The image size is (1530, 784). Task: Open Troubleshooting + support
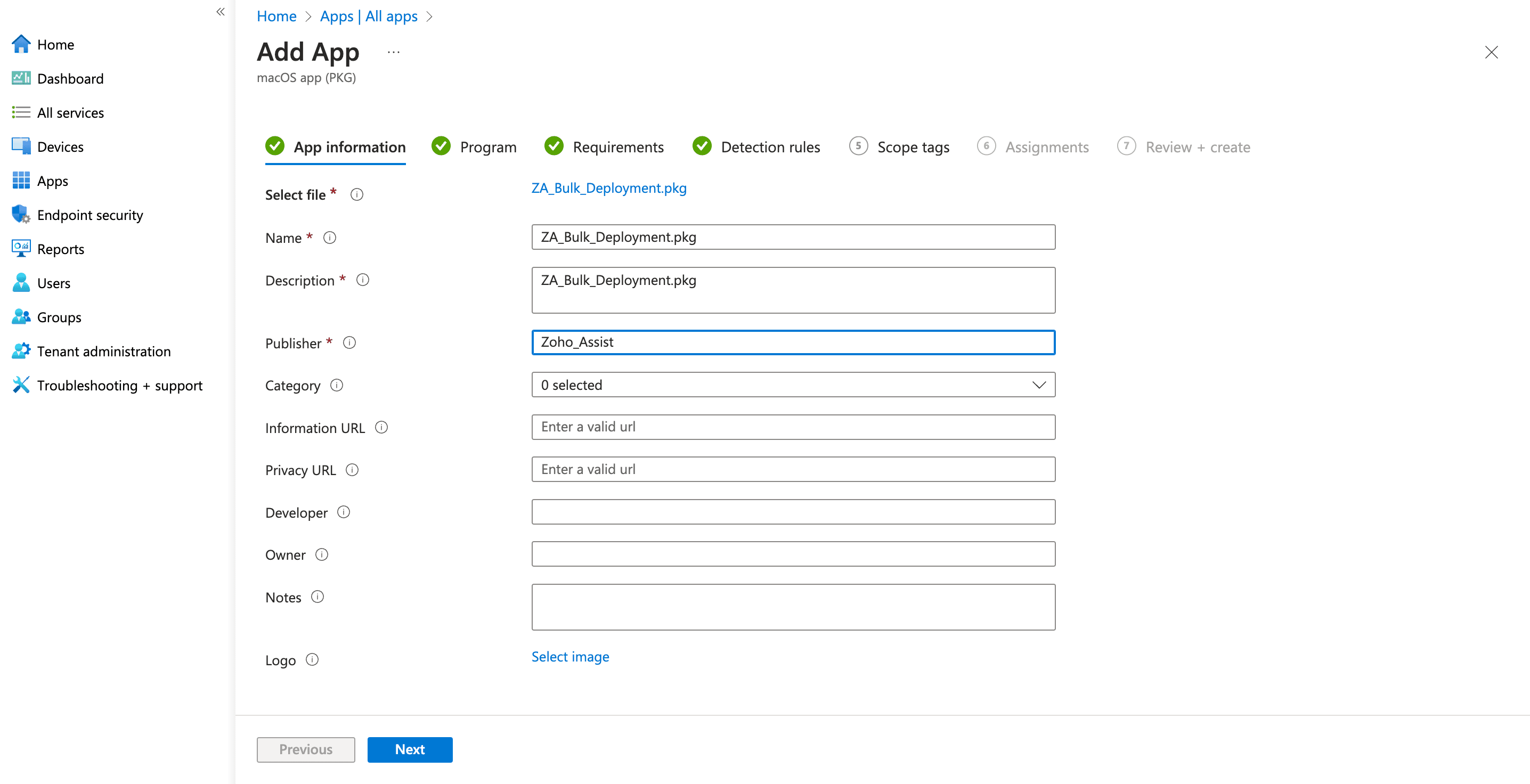pyautogui.click(x=119, y=385)
